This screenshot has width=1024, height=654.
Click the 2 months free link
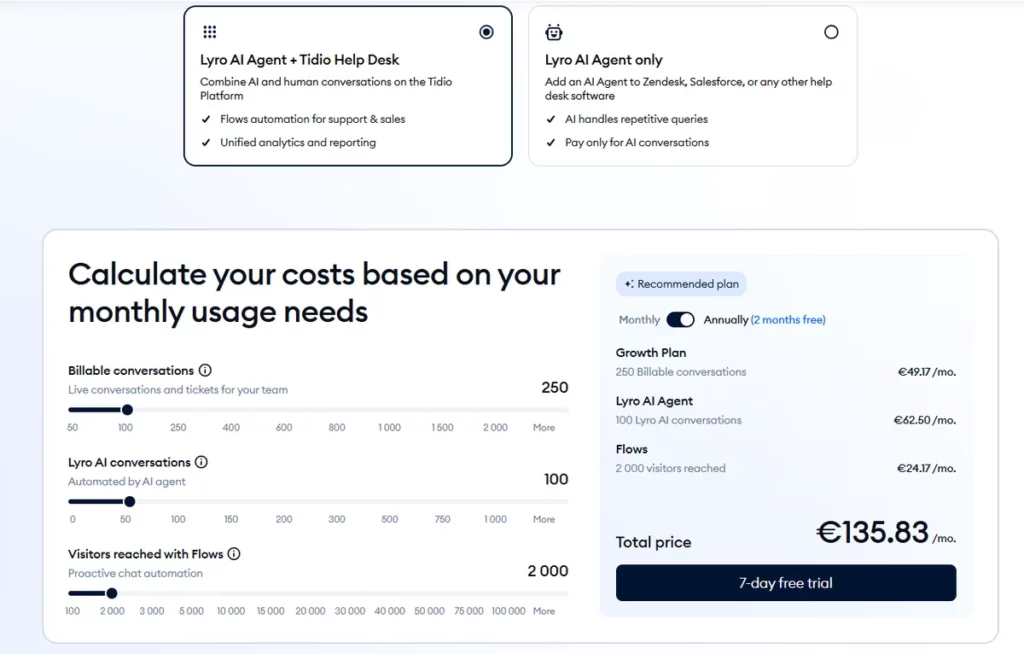(x=788, y=319)
